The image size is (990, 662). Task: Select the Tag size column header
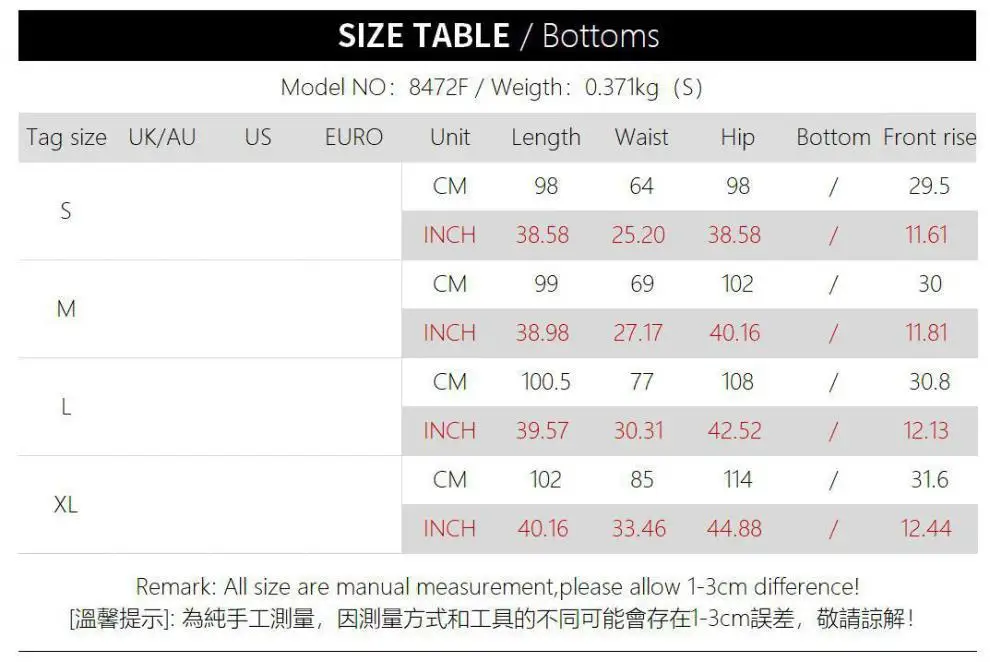click(x=66, y=138)
